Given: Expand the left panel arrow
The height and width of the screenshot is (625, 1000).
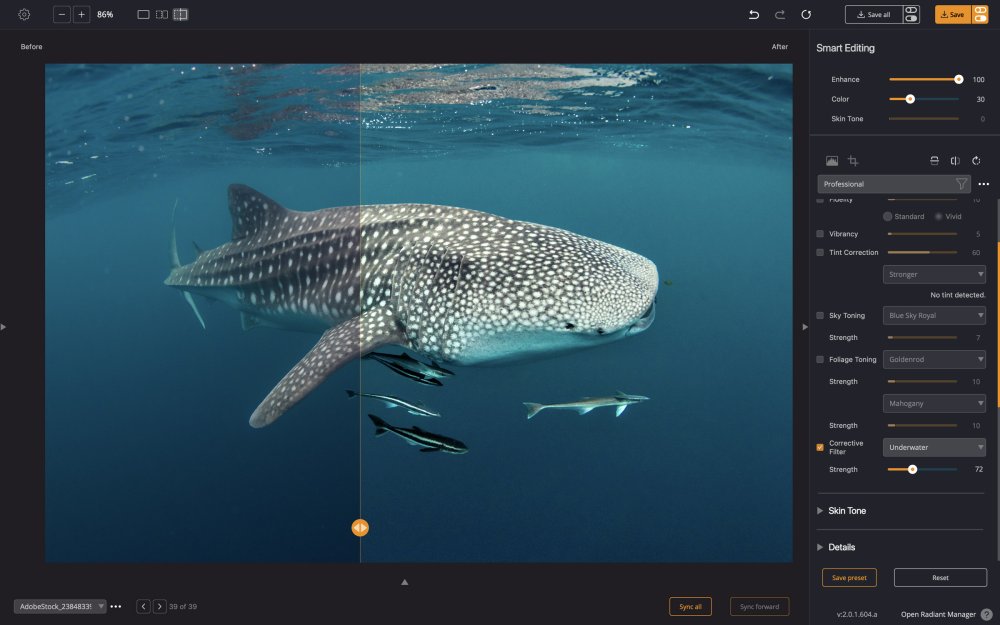Looking at the screenshot, I should pos(3,327).
